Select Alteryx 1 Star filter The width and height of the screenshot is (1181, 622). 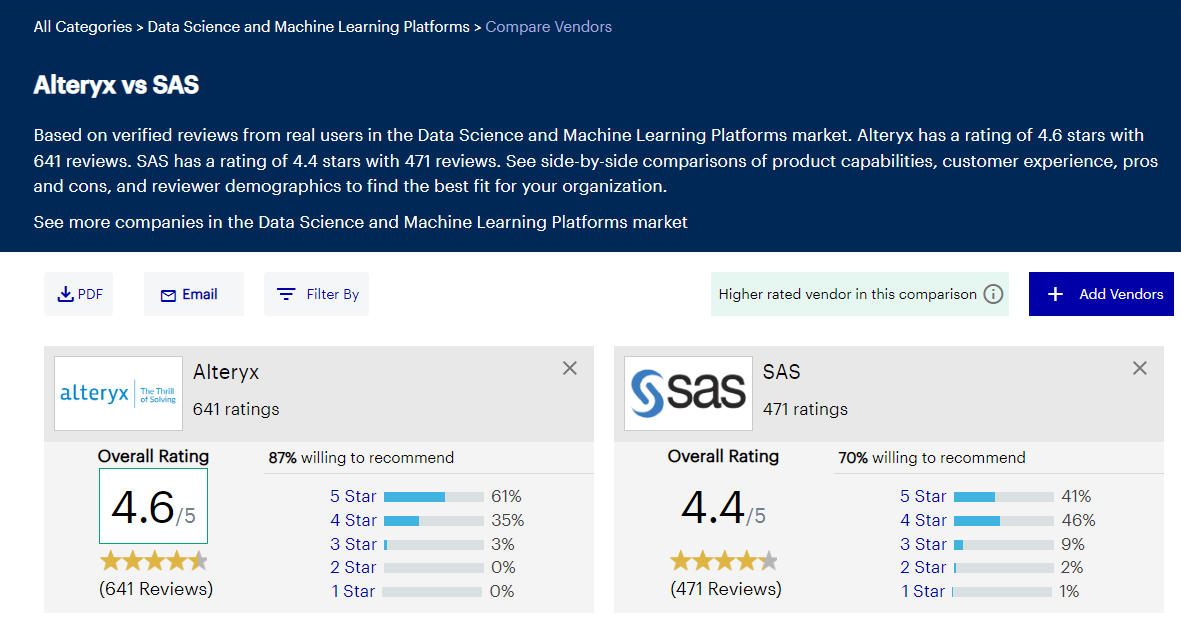point(353,592)
